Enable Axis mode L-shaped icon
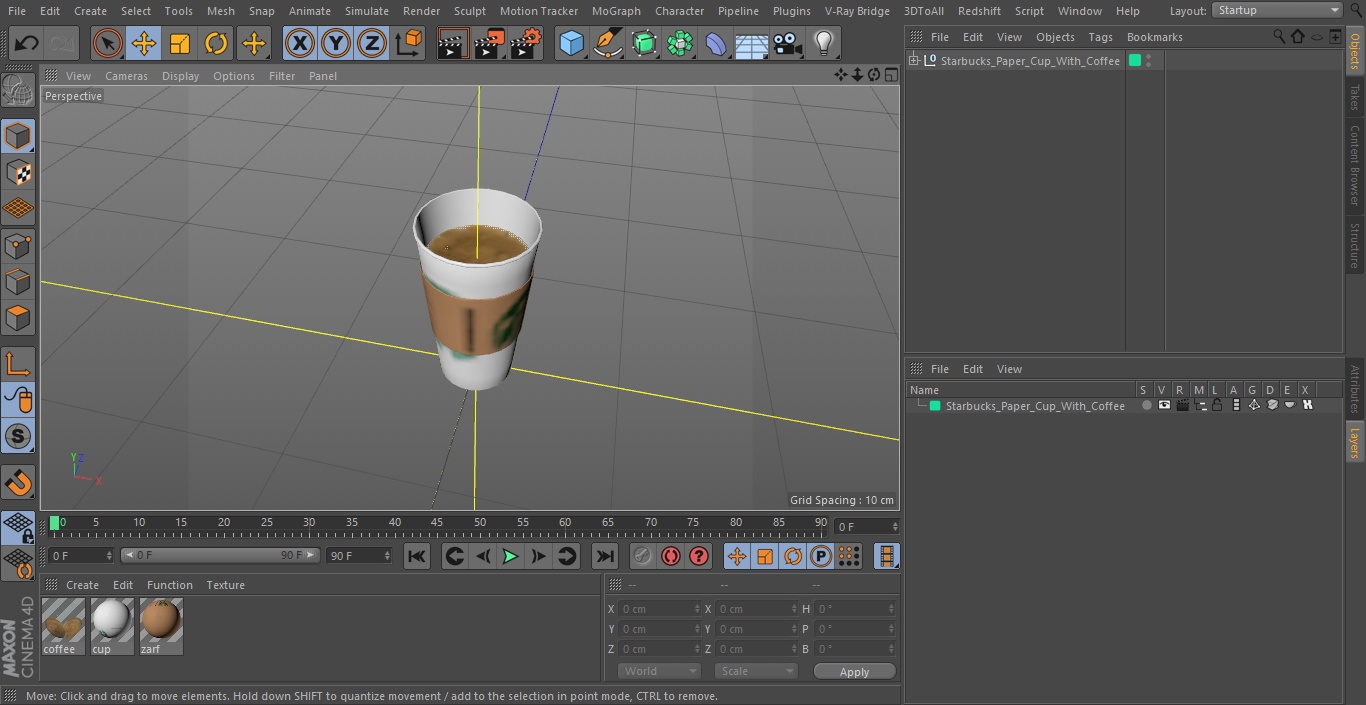 coord(18,364)
